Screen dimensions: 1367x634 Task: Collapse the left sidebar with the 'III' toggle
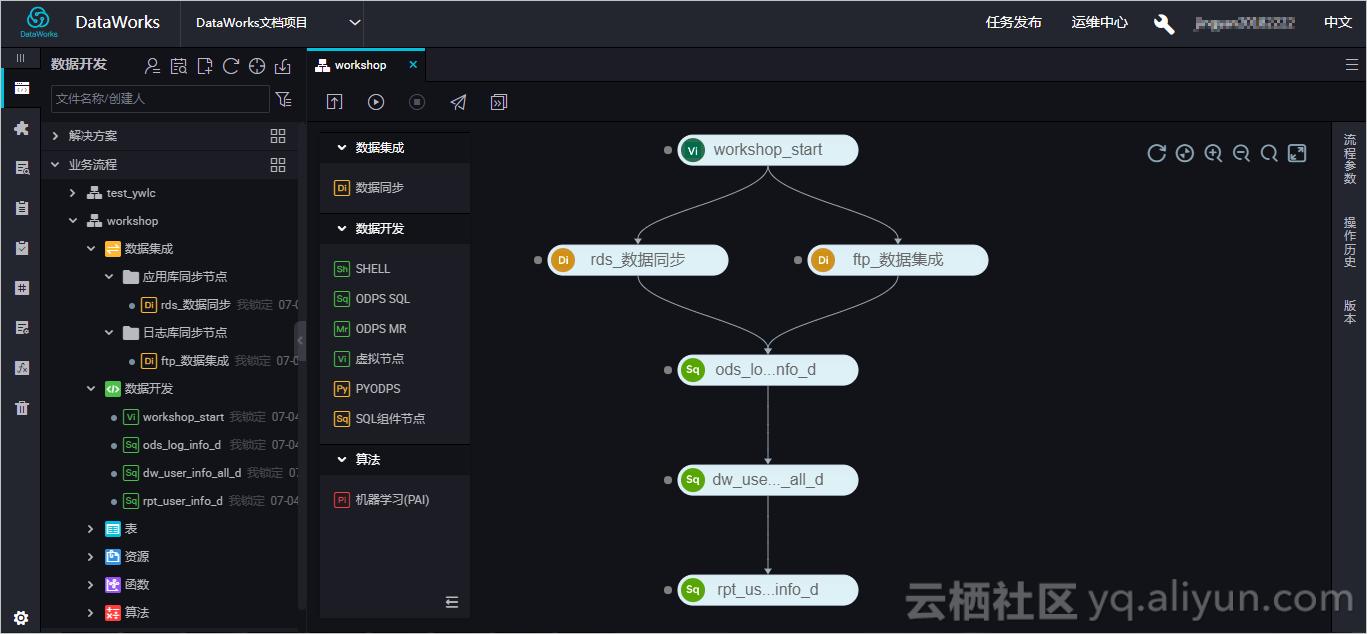(x=21, y=57)
